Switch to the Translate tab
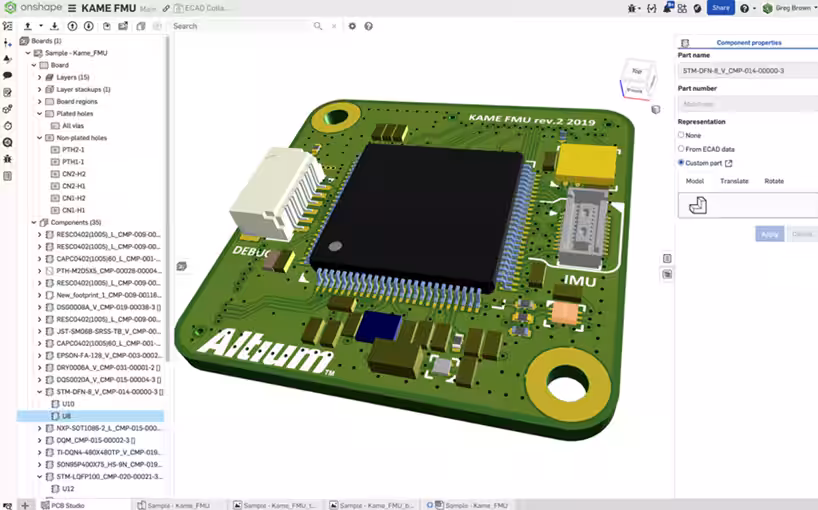The width and height of the screenshot is (818, 510). (x=734, y=181)
